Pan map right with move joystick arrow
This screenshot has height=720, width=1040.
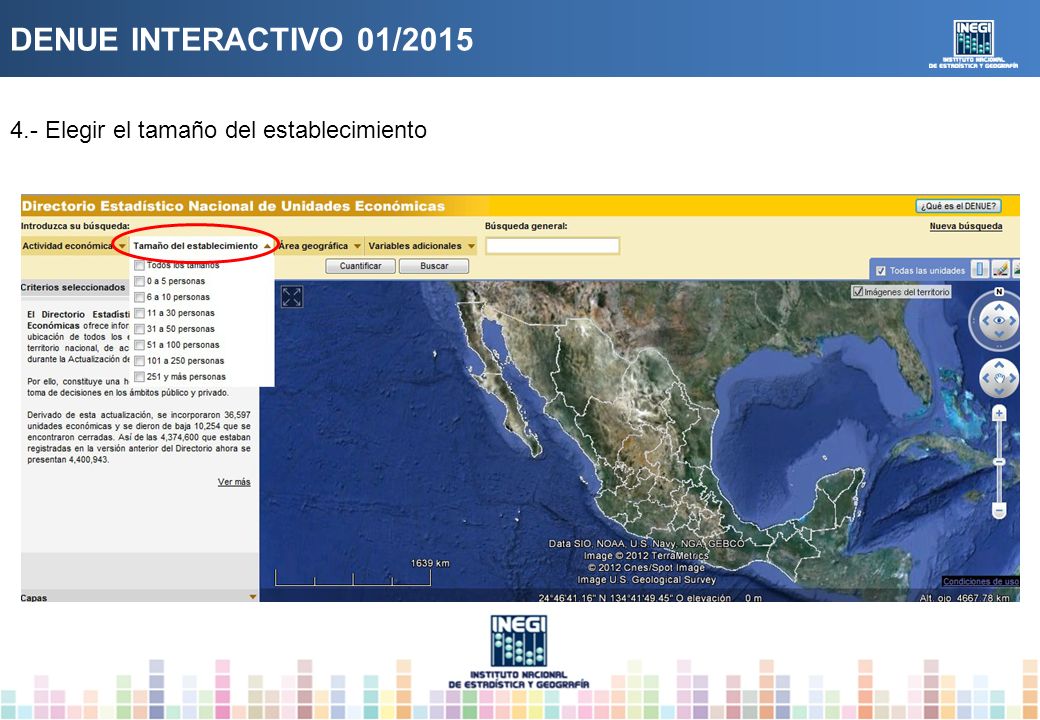(x=1013, y=379)
